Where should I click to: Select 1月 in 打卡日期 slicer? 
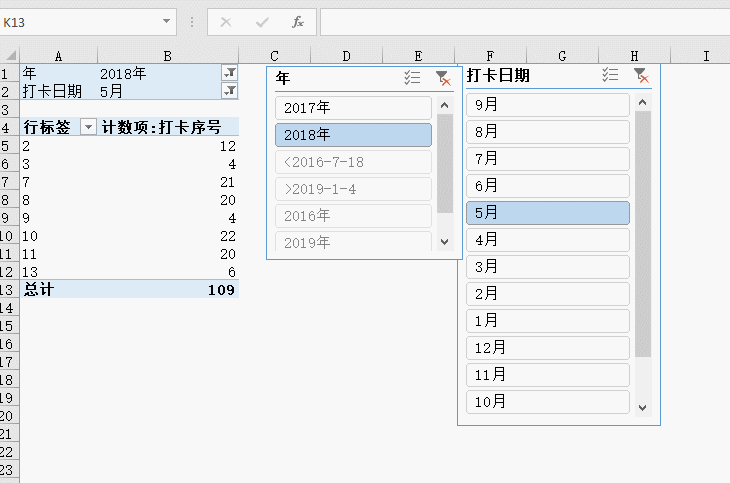tap(548, 321)
